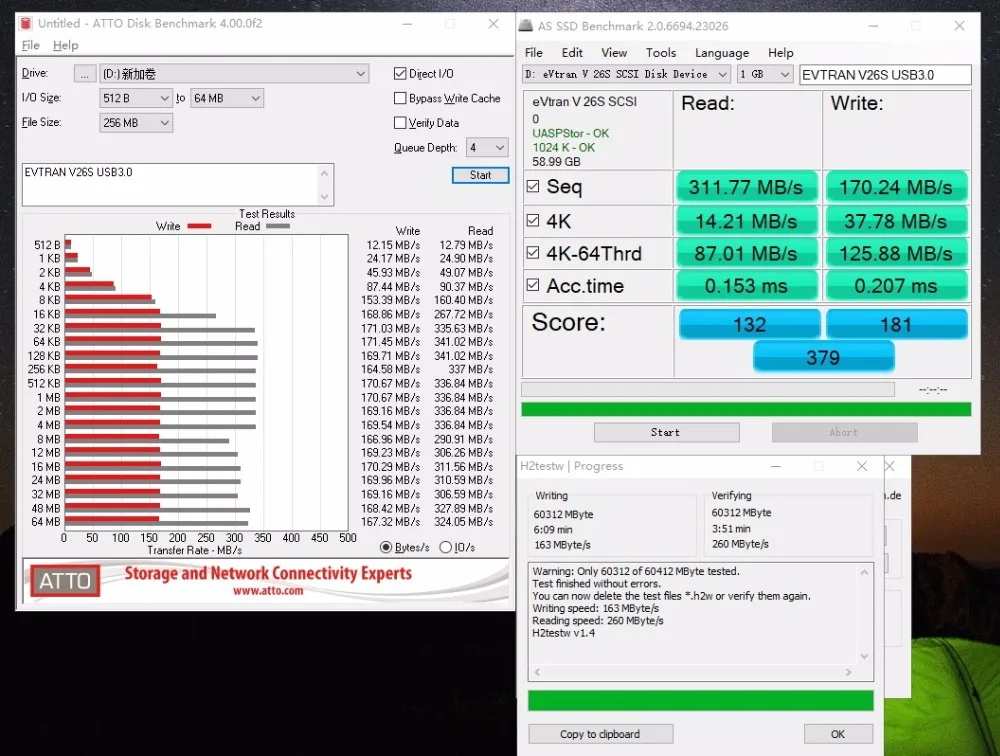Expand the File Size 256 MB dropdown
Viewport: 1000px width, 756px height.
(135, 122)
